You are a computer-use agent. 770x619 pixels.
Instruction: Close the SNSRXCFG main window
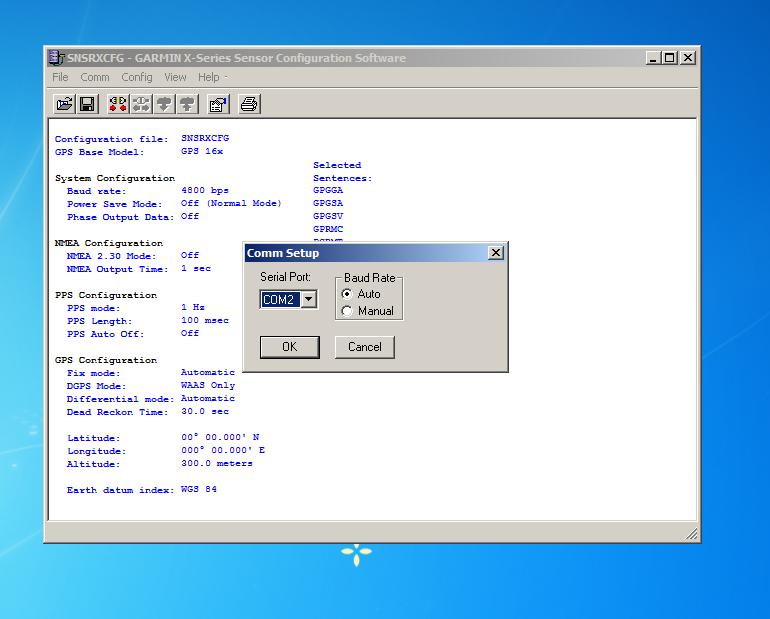point(688,58)
